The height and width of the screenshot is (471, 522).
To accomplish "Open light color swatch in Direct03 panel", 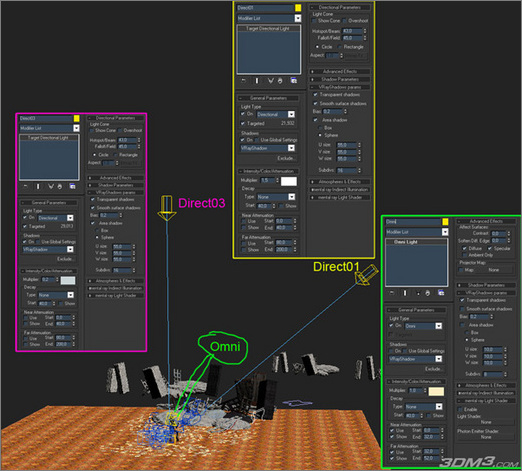I will (x=68, y=280).
